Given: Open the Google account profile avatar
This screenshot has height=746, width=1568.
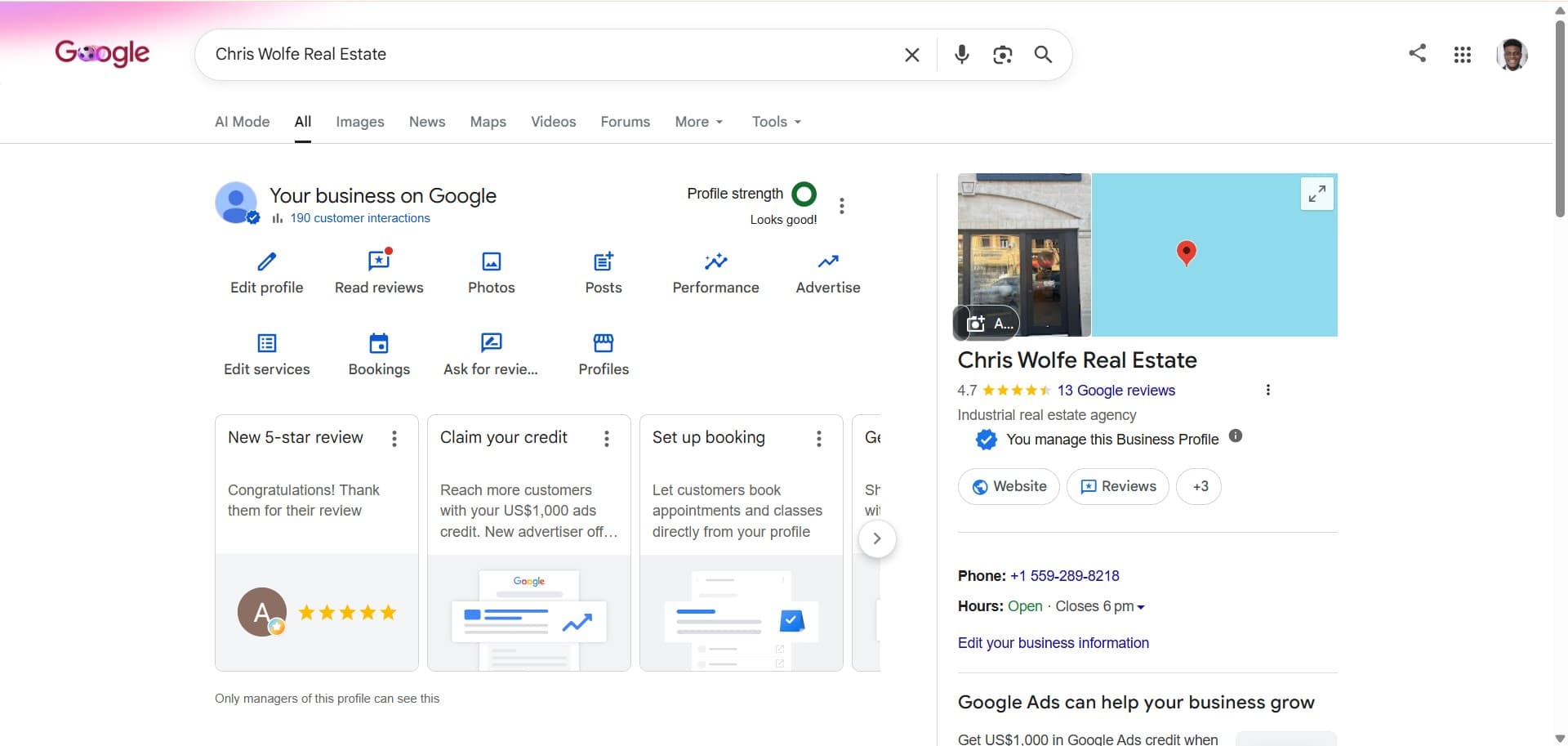Looking at the screenshot, I should point(1512,55).
